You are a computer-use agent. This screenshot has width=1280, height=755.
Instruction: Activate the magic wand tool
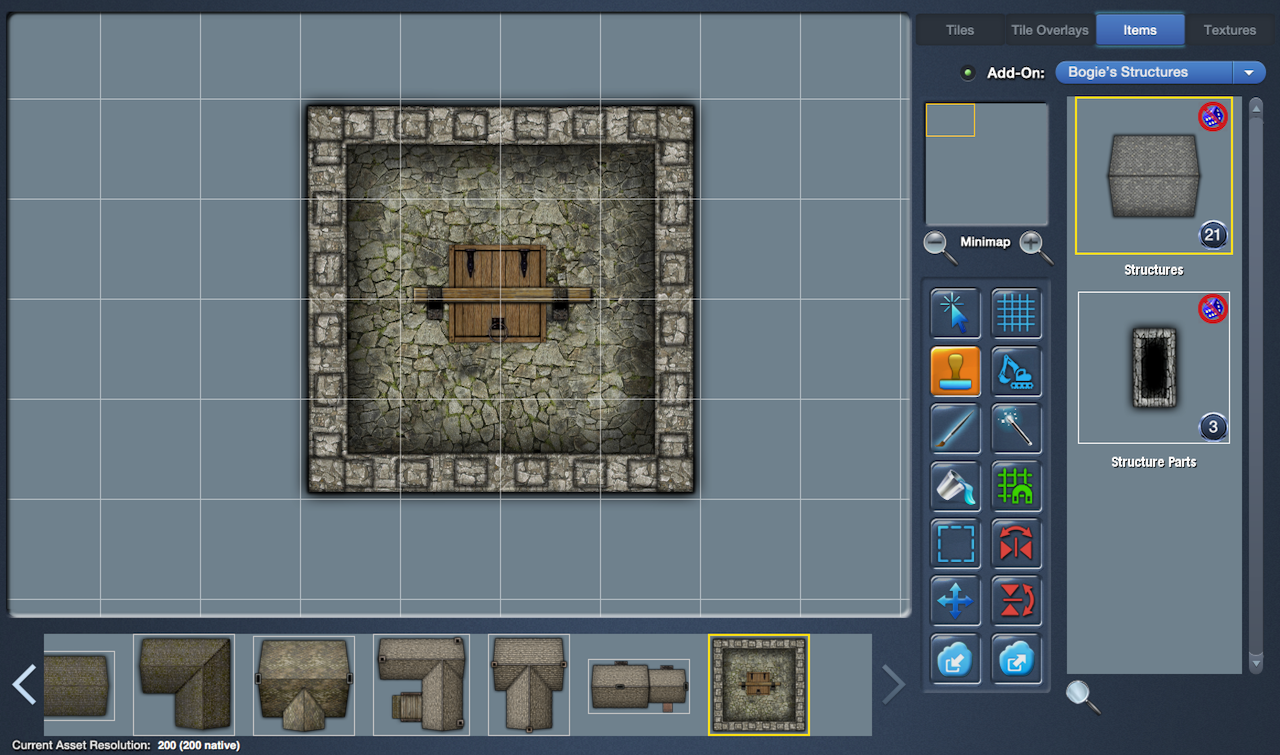pos(1016,428)
